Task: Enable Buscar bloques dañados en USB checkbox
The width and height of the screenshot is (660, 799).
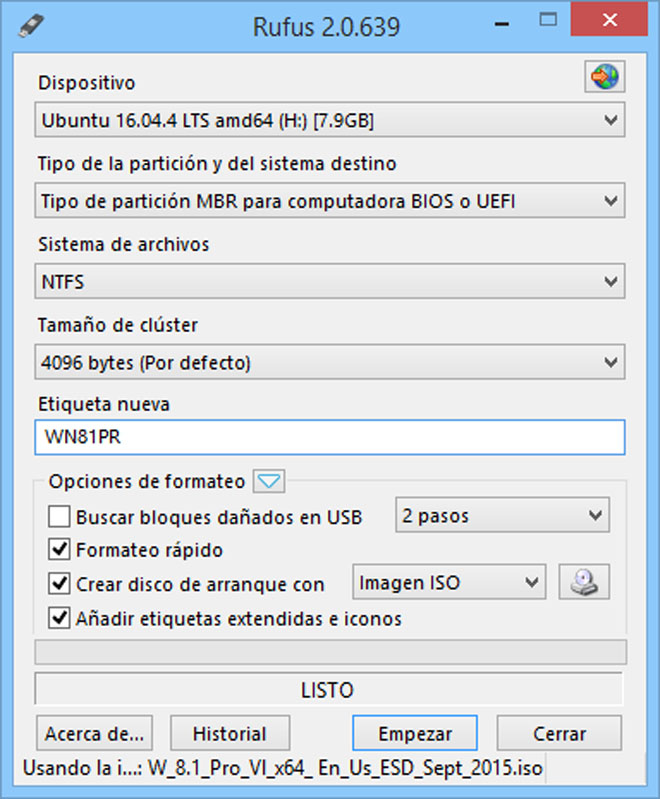Action: click(x=59, y=517)
